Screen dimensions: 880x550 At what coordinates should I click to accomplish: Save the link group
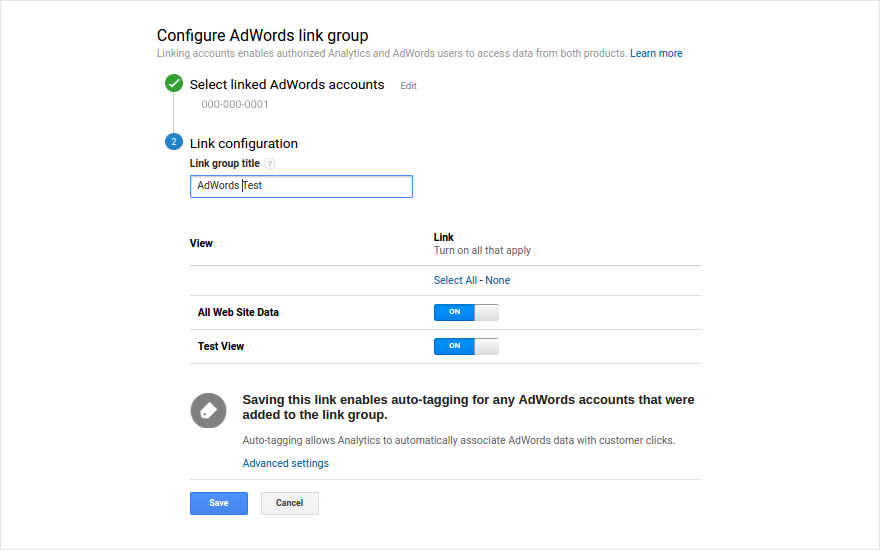coord(219,503)
